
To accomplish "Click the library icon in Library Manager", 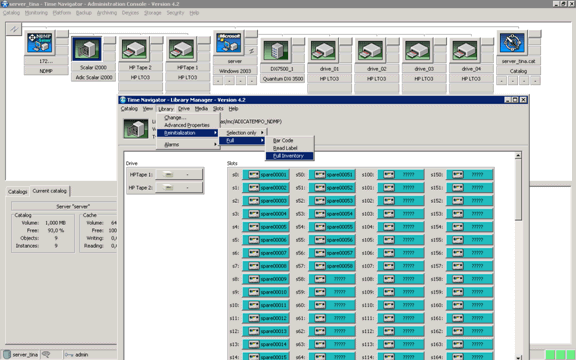I will click(x=135, y=129).
